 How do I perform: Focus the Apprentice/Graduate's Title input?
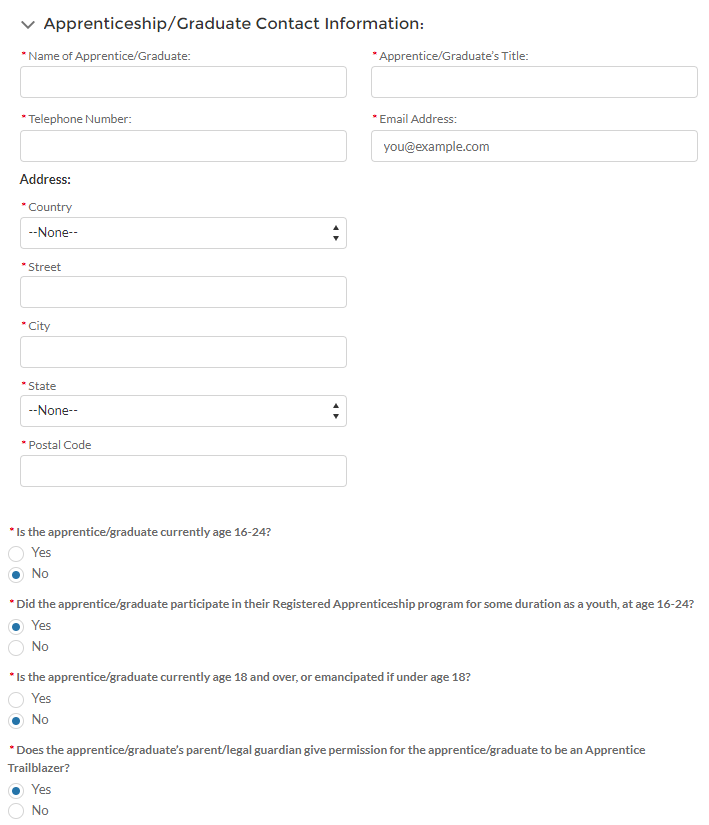pyautogui.click(x=534, y=82)
